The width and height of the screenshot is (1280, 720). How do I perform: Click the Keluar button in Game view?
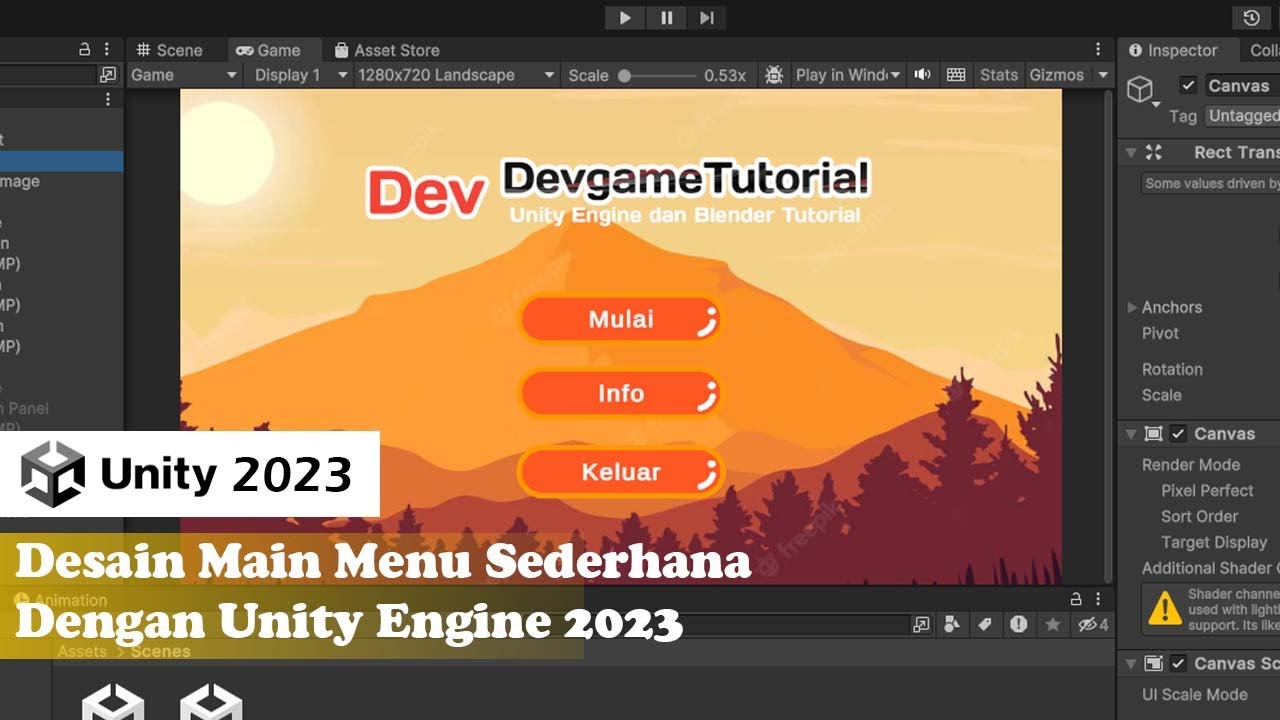tap(620, 472)
